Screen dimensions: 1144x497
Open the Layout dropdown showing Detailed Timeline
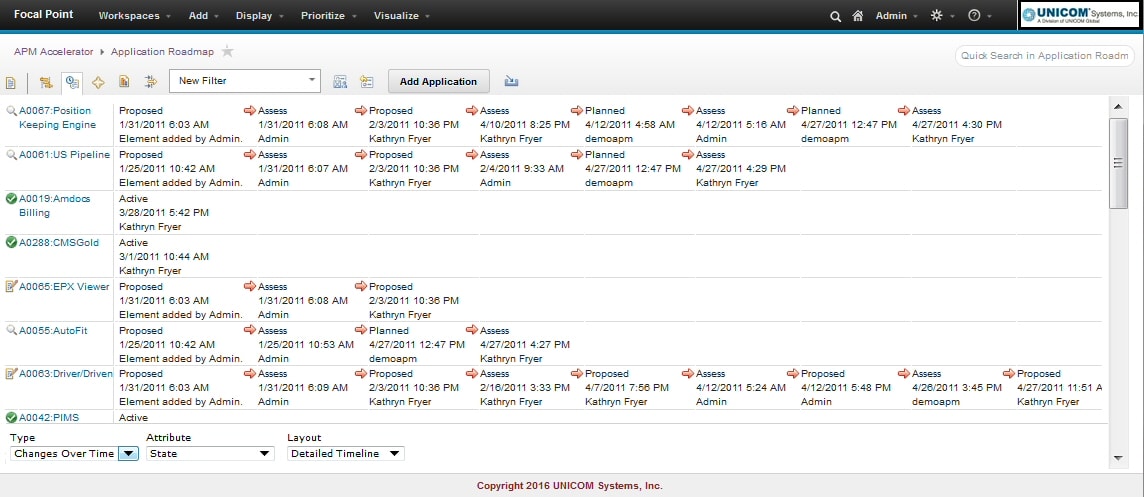346,453
